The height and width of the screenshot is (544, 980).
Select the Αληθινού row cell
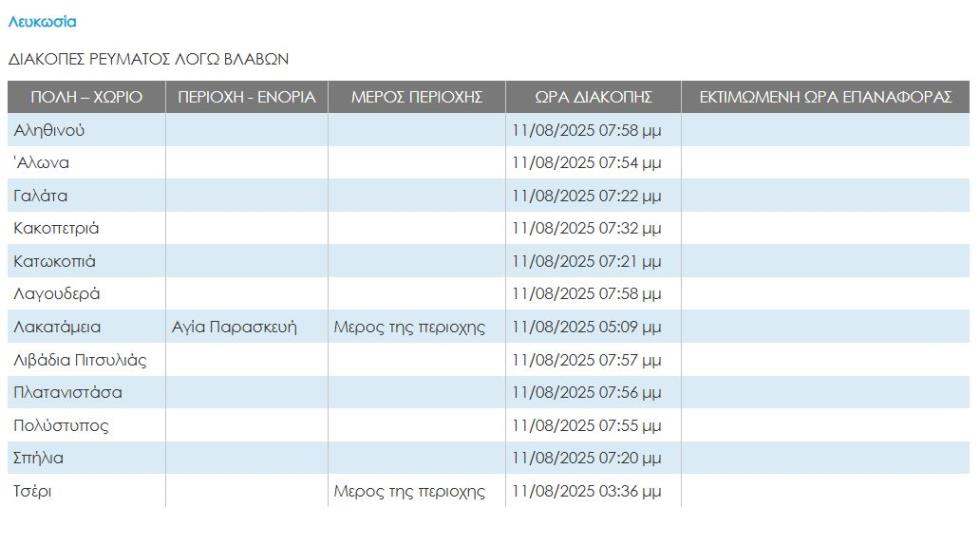49,129
